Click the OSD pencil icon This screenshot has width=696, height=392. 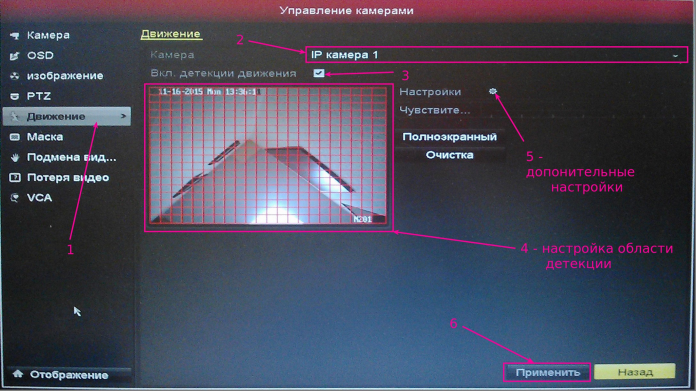click(x=15, y=56)
